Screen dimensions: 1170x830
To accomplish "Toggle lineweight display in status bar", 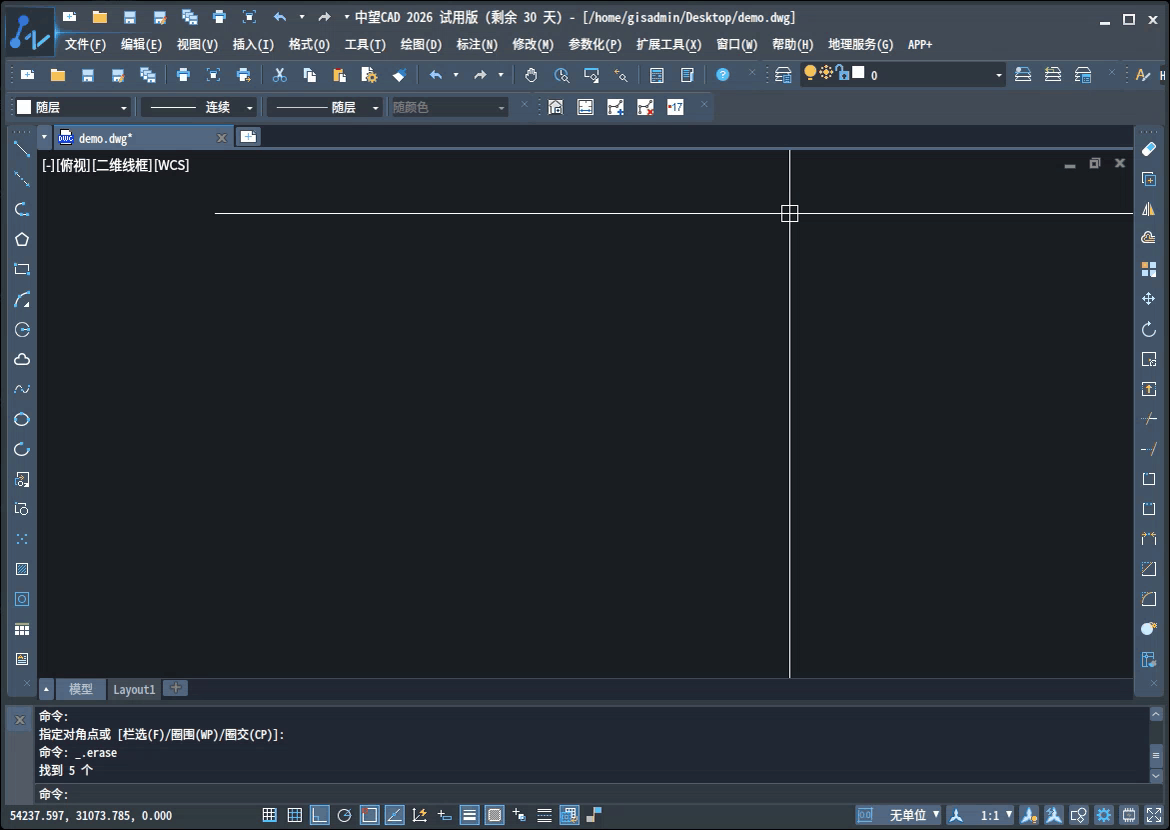I will coord(469,815).
